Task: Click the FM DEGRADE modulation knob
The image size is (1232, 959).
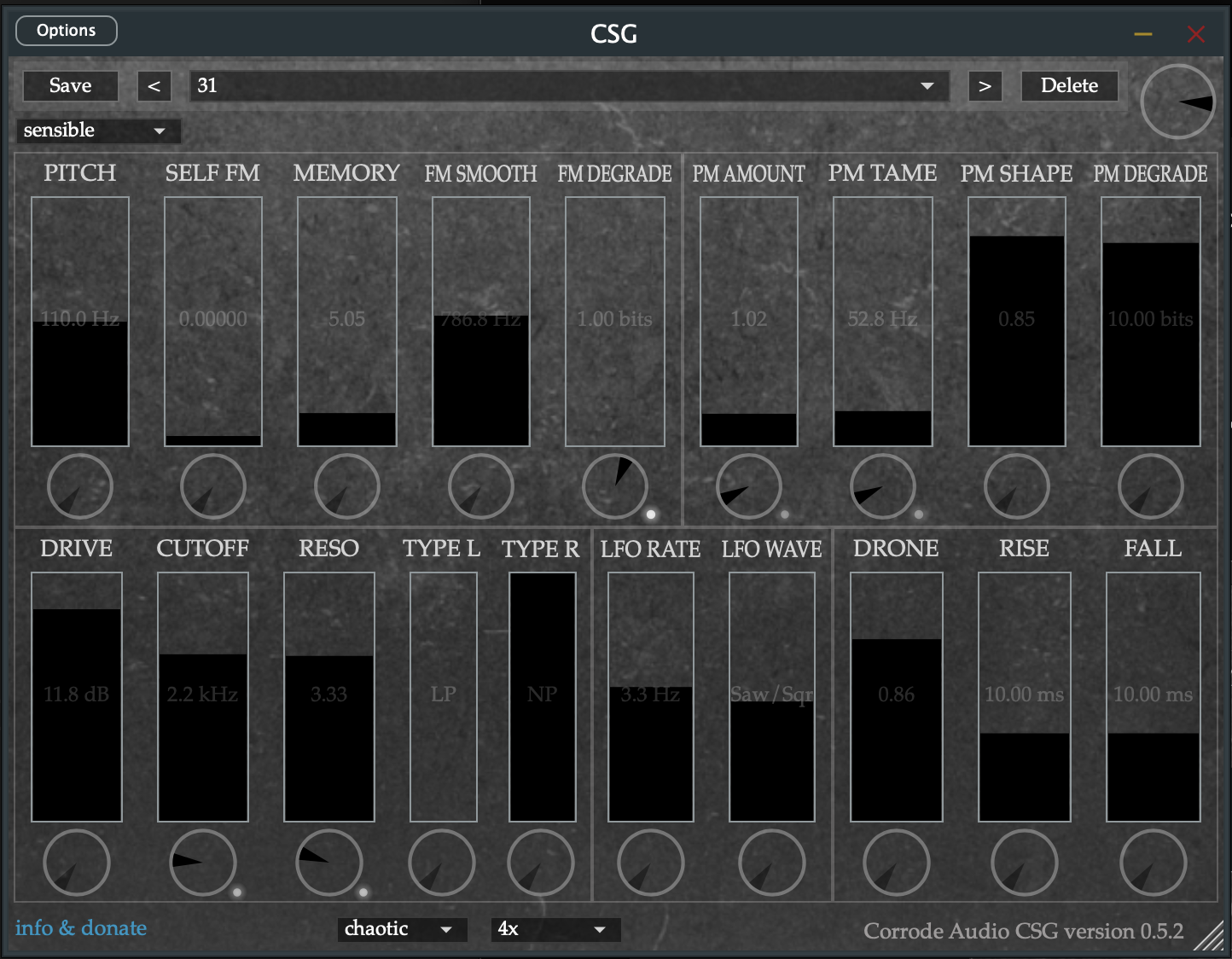Action: [x=614, y=486]
